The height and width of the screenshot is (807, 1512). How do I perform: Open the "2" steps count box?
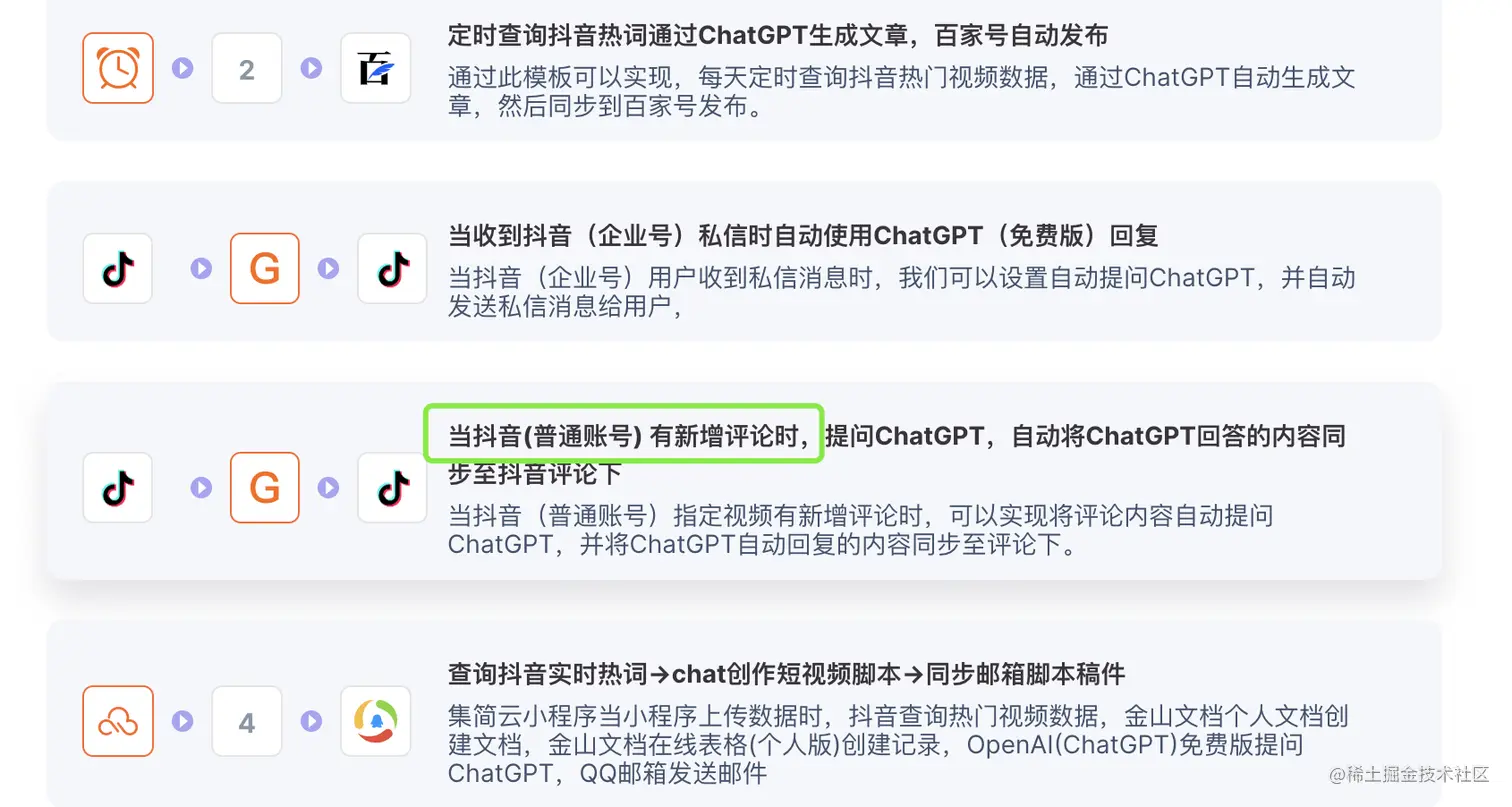click(x=247, y=68)
